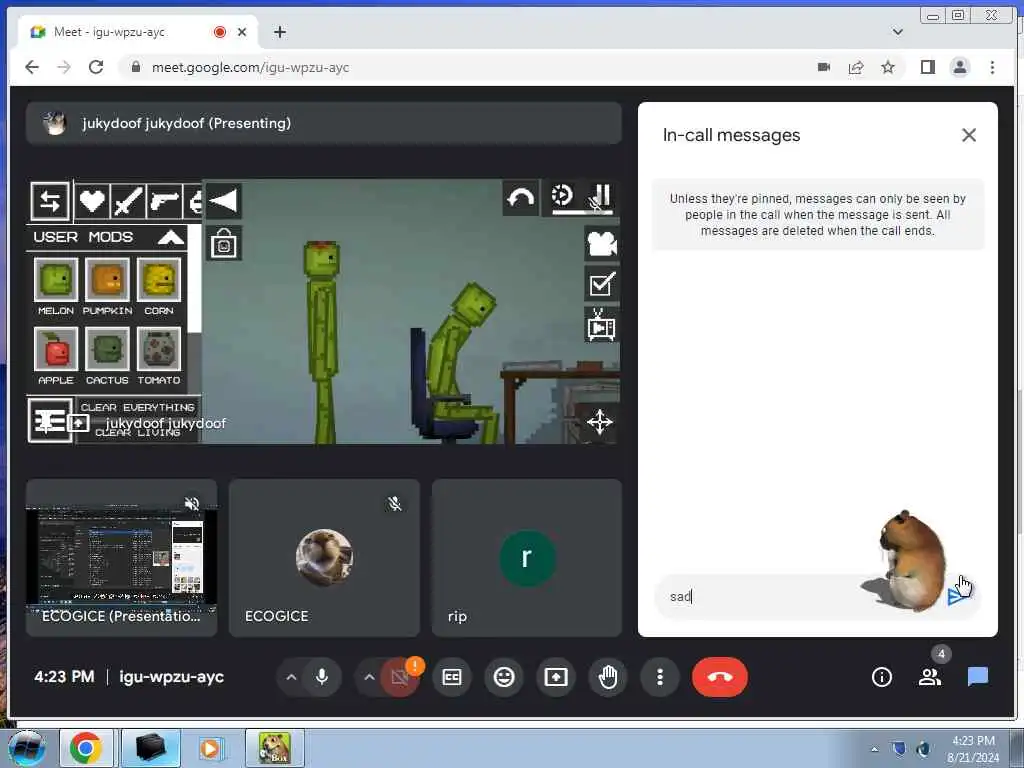Open the emoji reactions button
The image size is (1024, 768).
pyautogui.click(x=504, y=677)
